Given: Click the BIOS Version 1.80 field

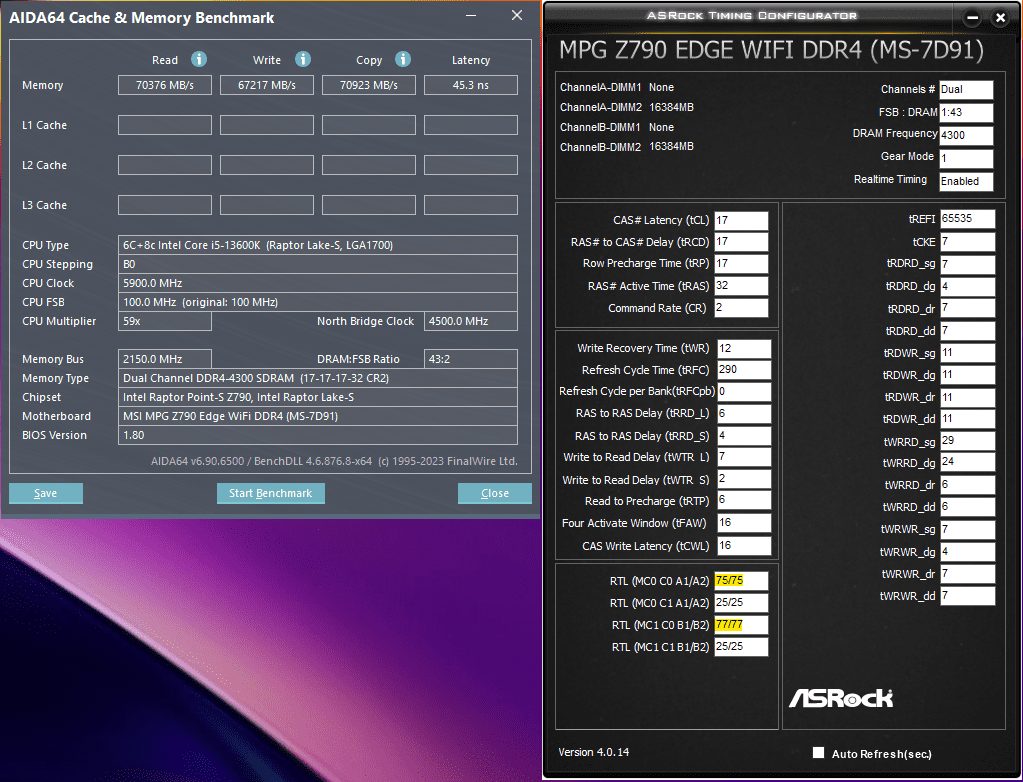Looking at the screenshot, I should pos(318,435).
